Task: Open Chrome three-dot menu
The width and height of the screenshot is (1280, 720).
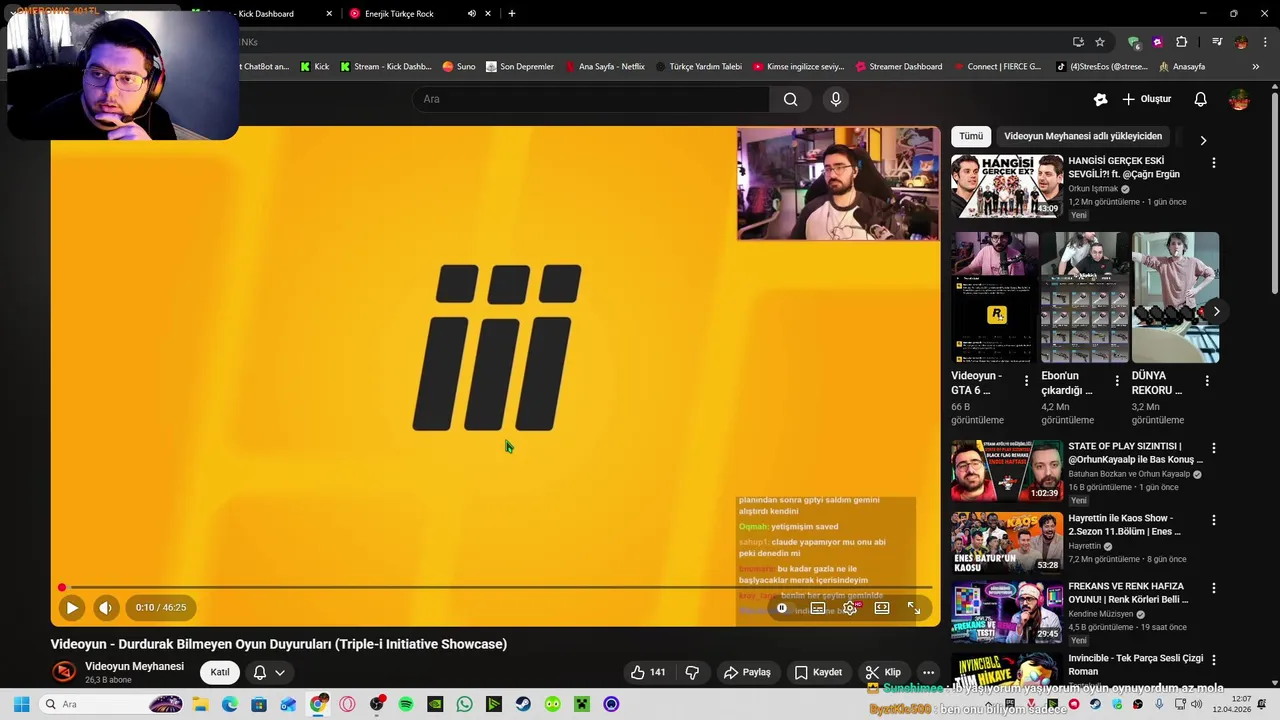Action: coord(1265,42)
